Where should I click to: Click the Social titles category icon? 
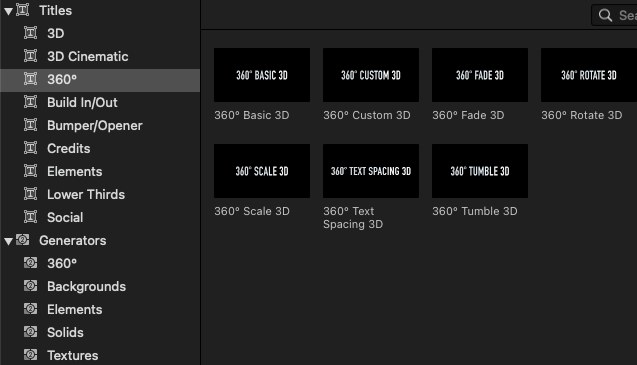30,217
